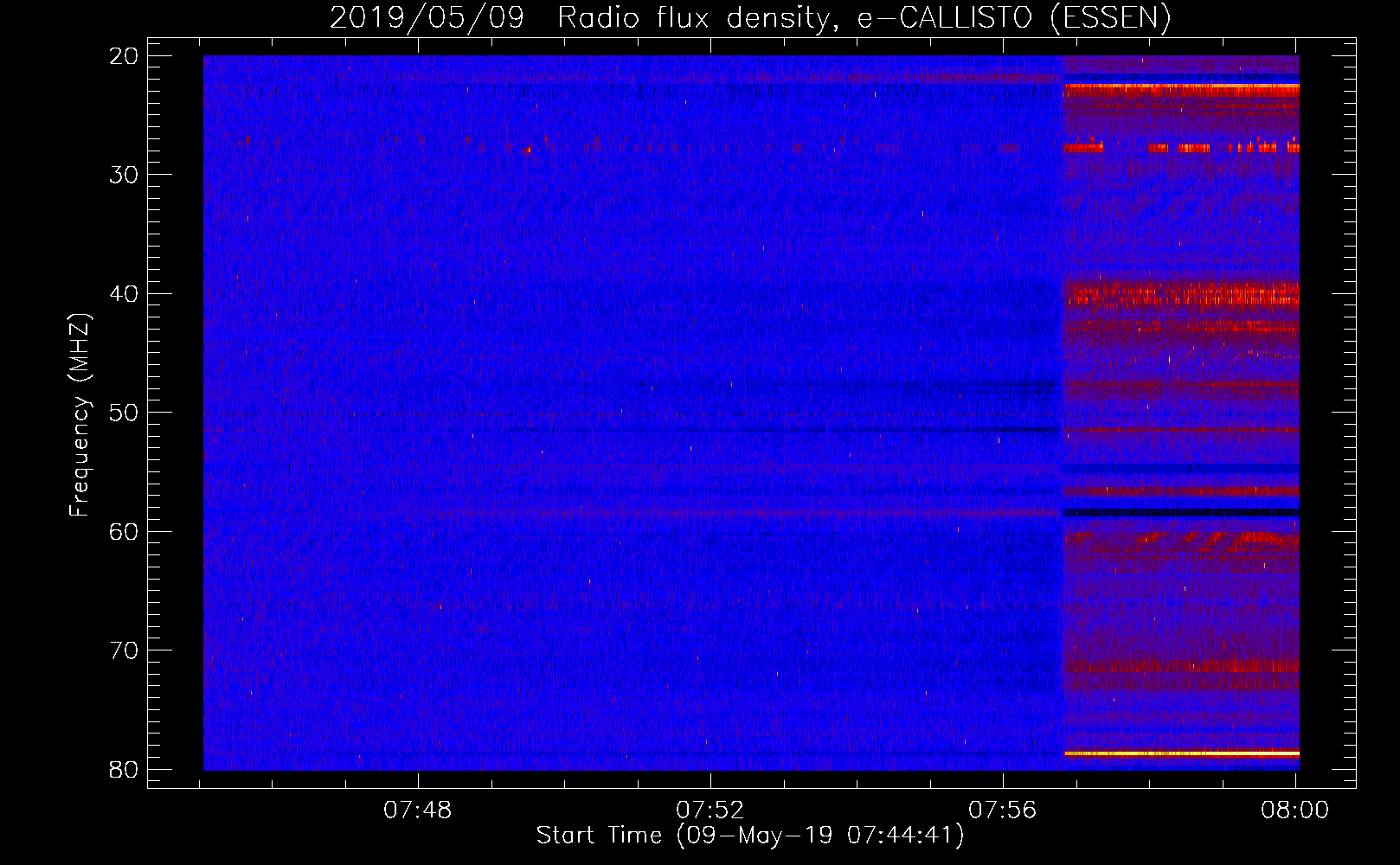The image size is (1400, 865).
Task: Click the 07:52 time tick label
Action: (710, 811)
